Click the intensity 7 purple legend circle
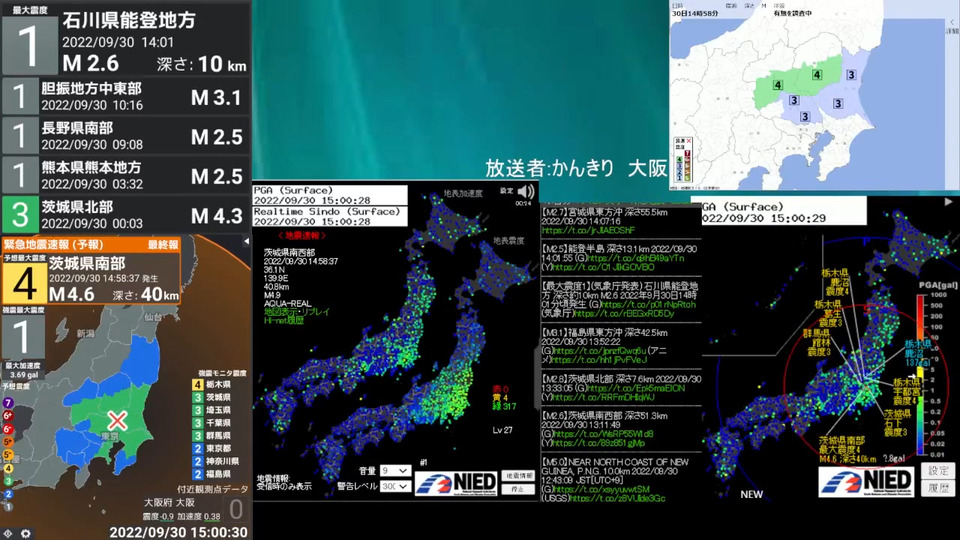The image size is (960, 540). [8, 403]
